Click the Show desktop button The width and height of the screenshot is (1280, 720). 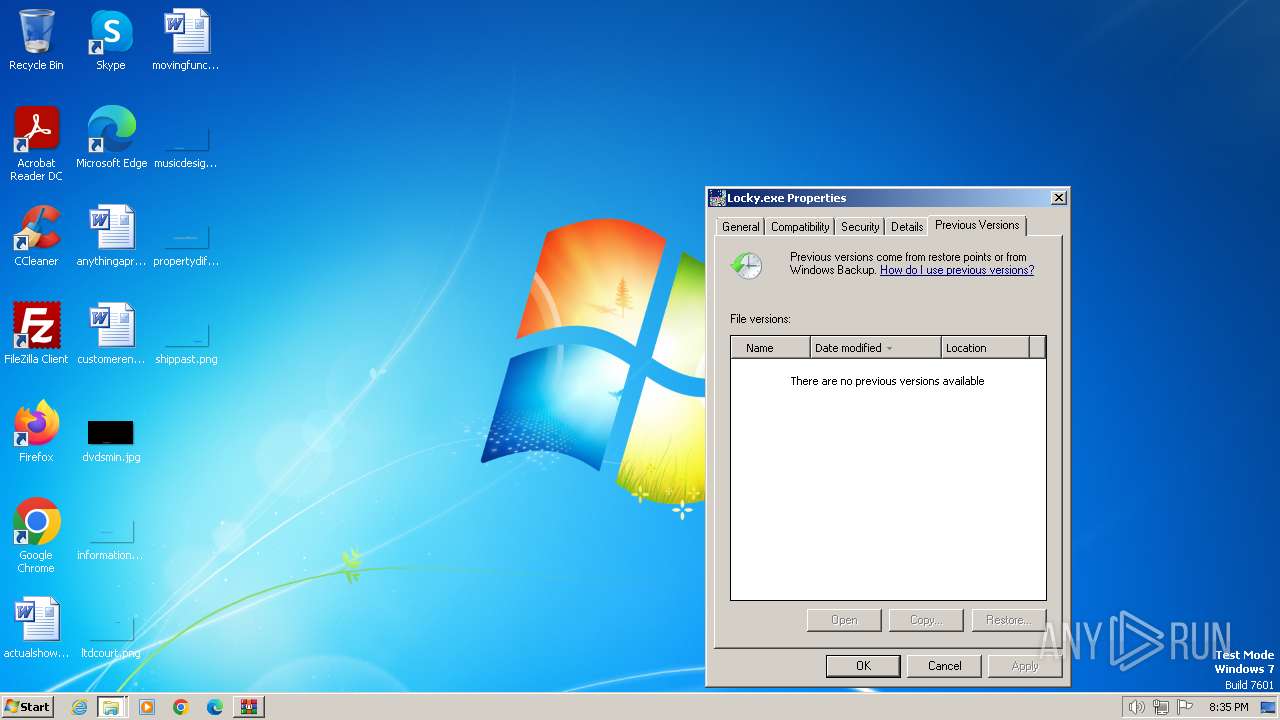click(x=1269, y=707)
